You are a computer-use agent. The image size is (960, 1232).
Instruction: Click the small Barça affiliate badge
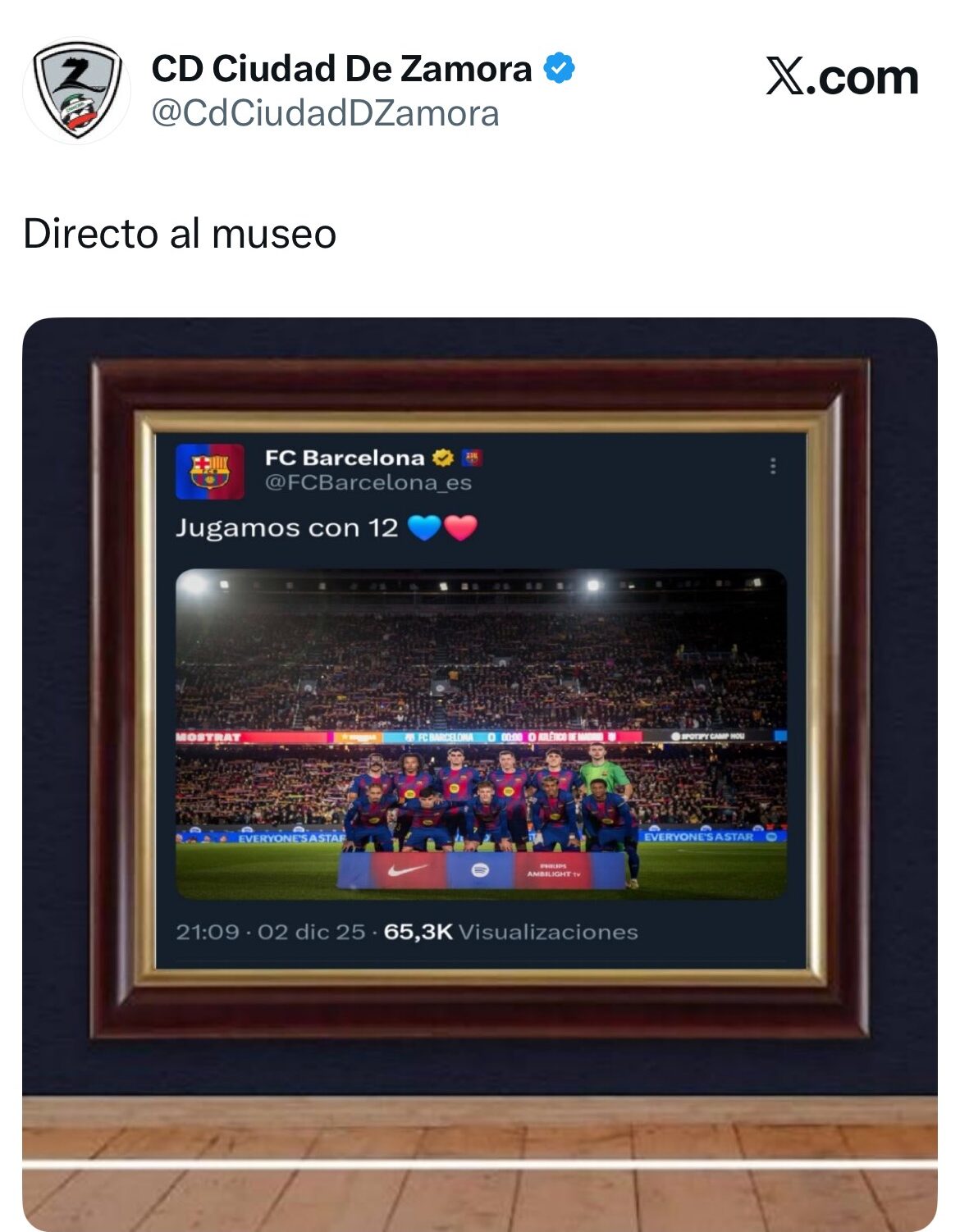tap(471, 458)
